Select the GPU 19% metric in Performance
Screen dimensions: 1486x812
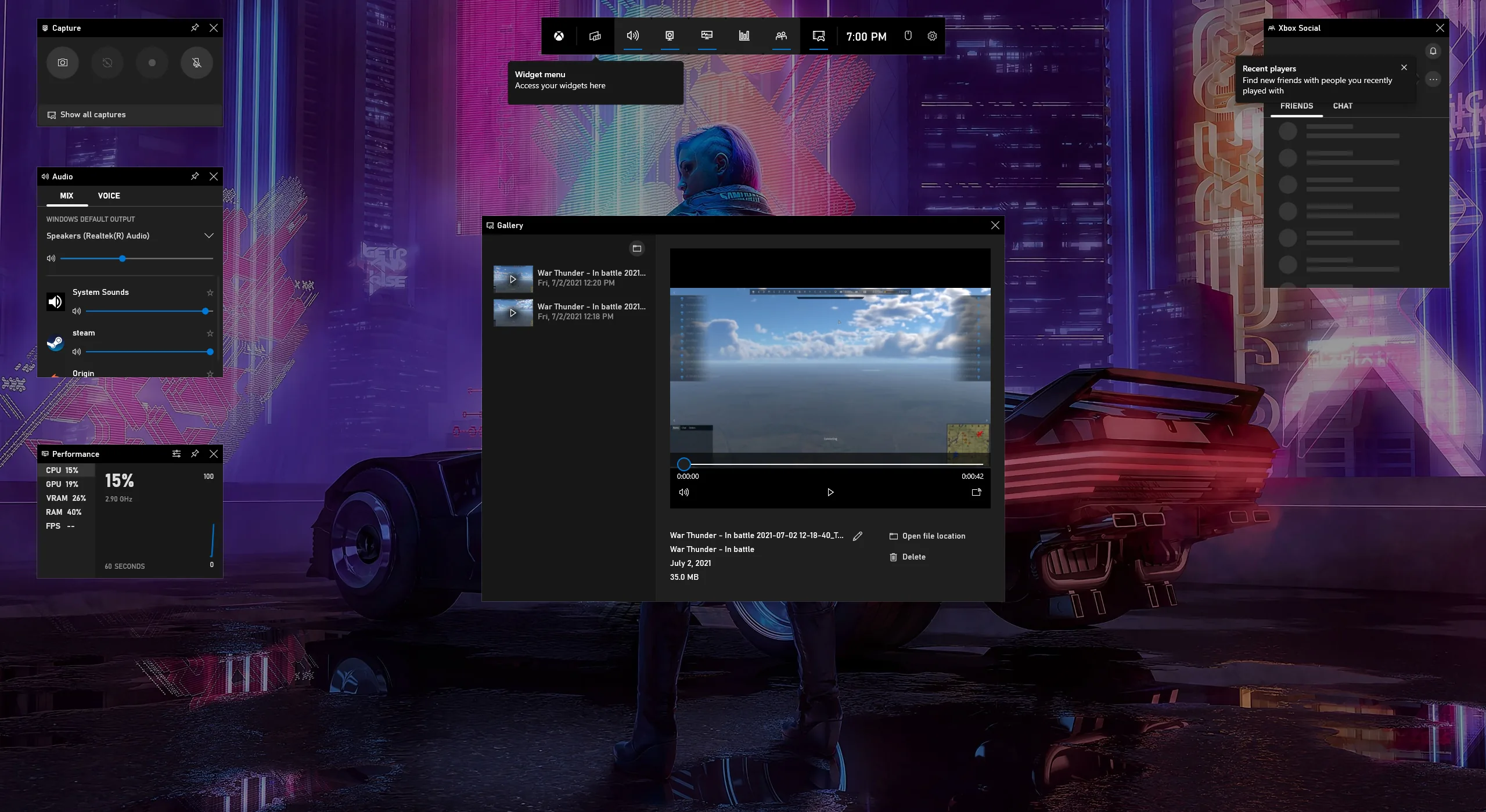pos(66,484)
